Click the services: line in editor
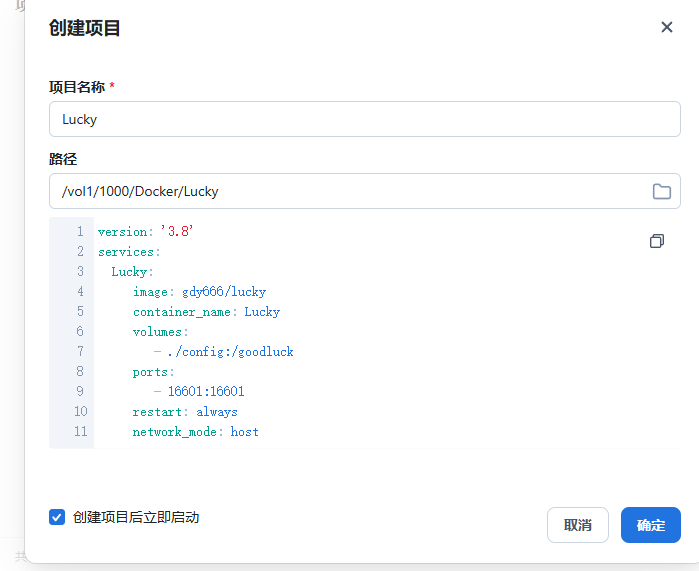Screen dimensions: 699x571 click(x=129, y=252)
